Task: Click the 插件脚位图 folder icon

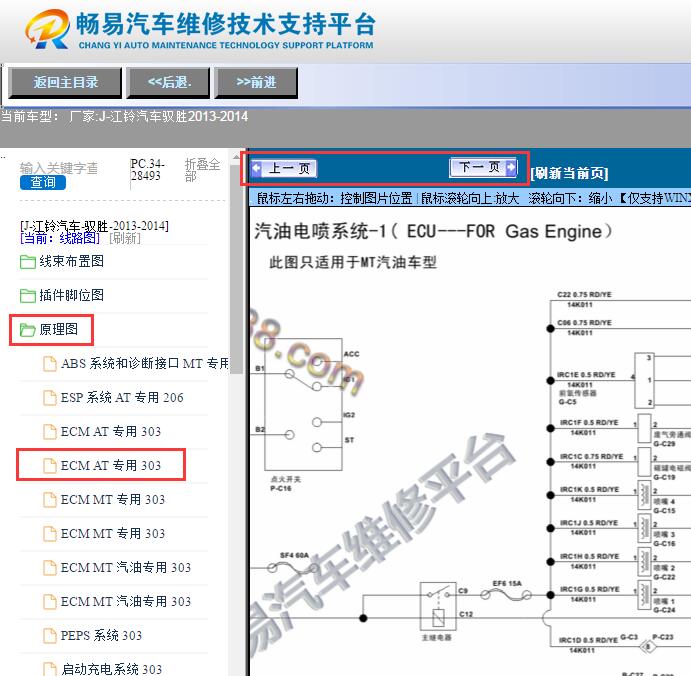Action: pyautogui.click(x=28, y=296)
